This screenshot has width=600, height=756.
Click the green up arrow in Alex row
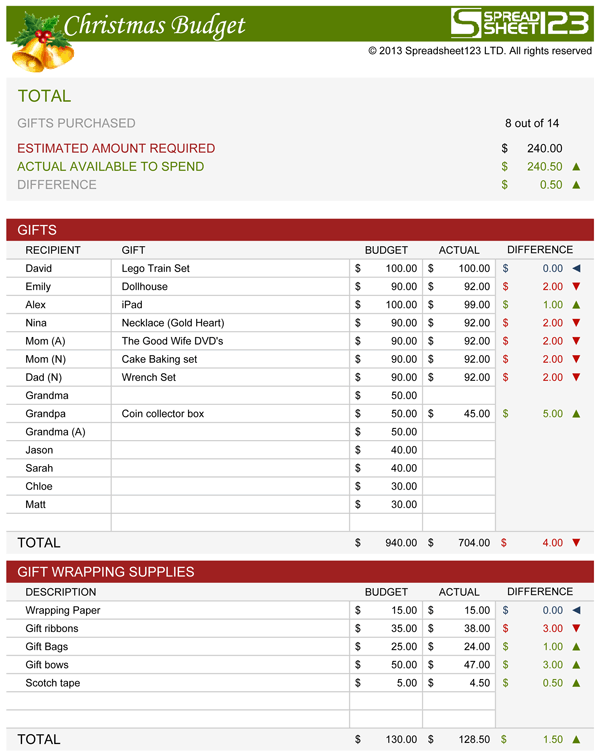click(576, 305)
